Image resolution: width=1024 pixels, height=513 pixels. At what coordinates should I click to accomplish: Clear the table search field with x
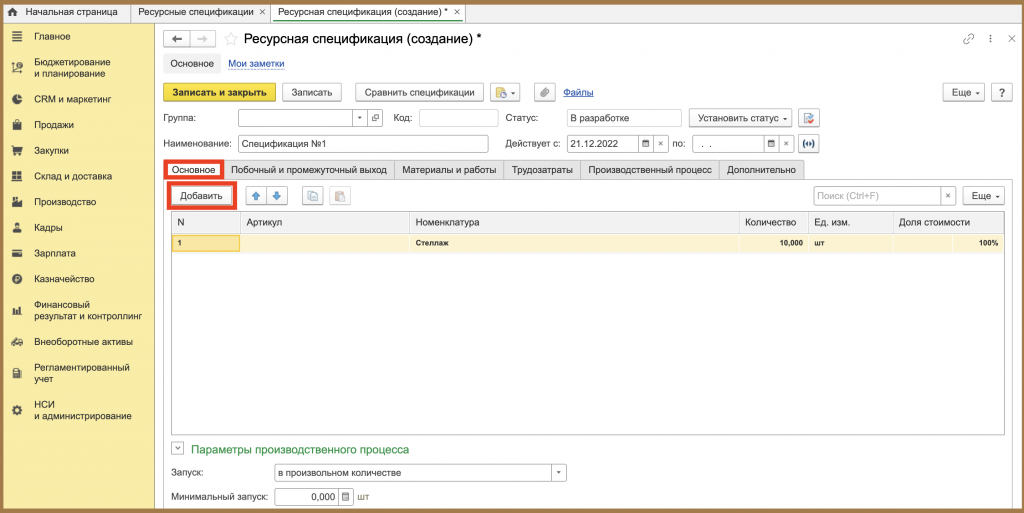tap(948, 196)
